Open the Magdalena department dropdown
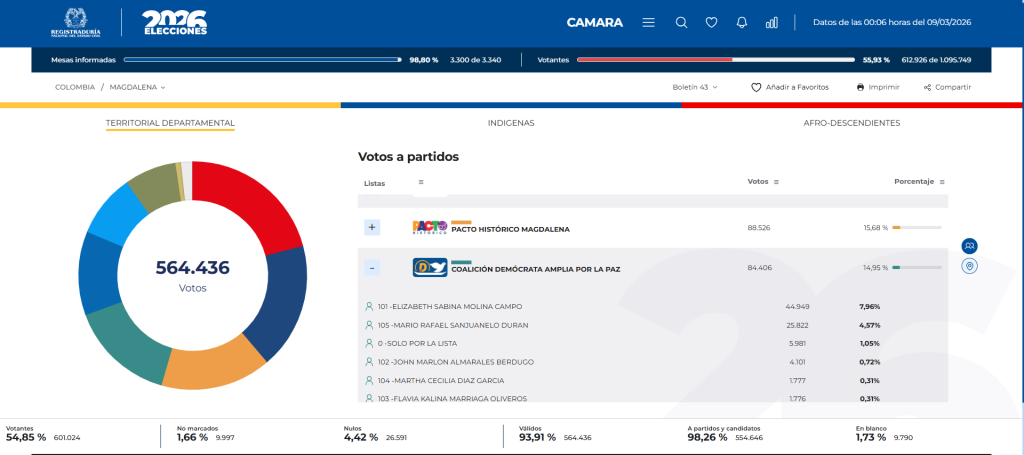 (x=137, y=87)
